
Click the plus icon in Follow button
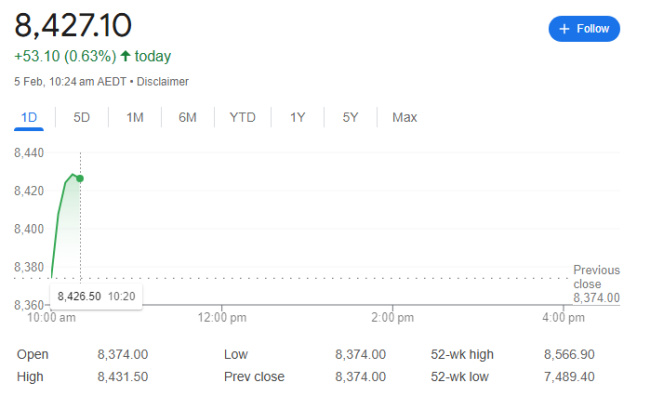564,29
